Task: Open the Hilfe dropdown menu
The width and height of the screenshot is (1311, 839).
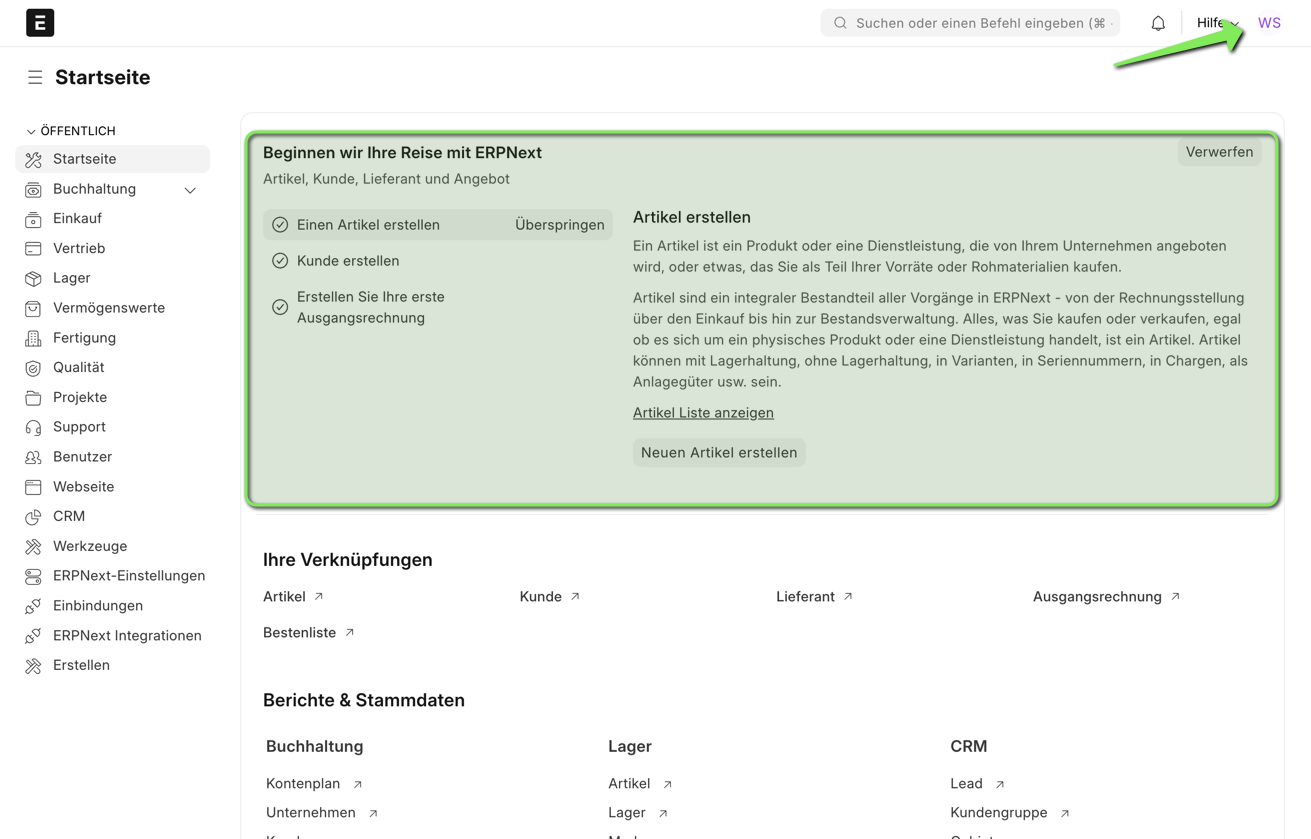Action: (x=1216, y=23)
